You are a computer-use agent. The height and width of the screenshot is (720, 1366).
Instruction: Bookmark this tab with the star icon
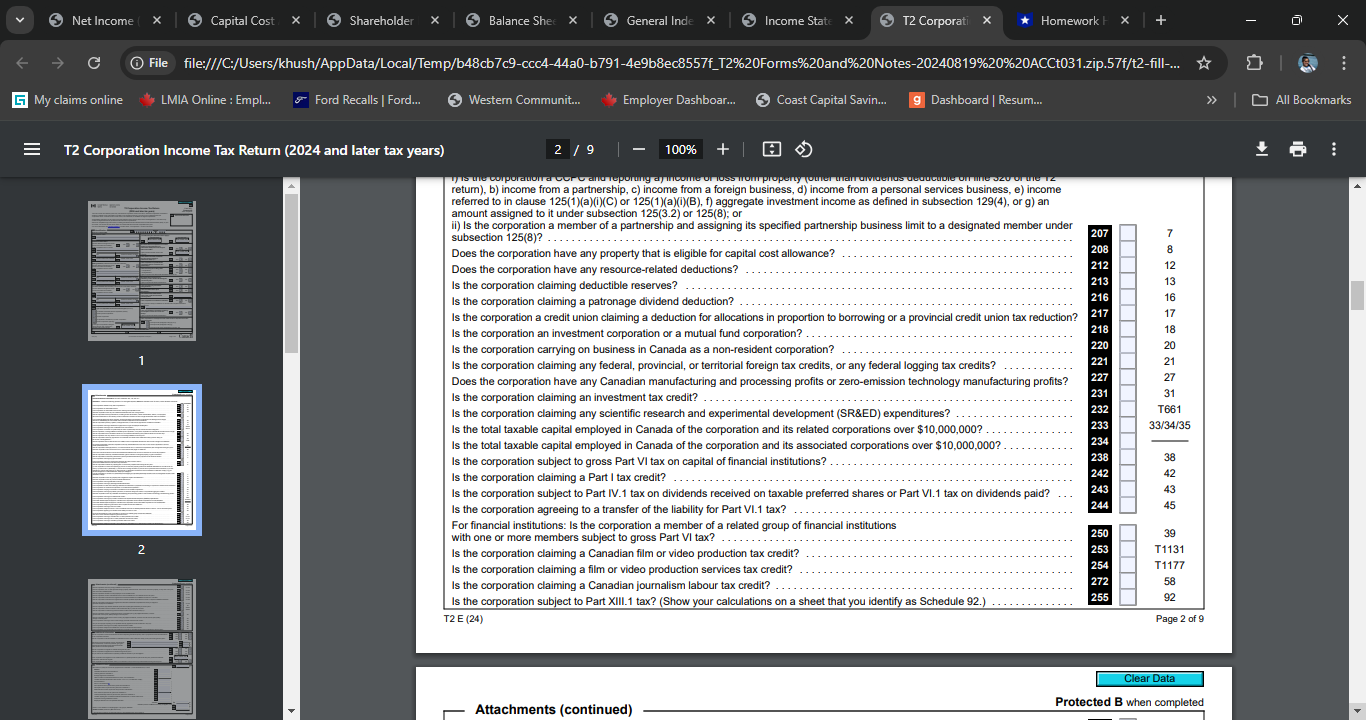tap(1204, 63)
